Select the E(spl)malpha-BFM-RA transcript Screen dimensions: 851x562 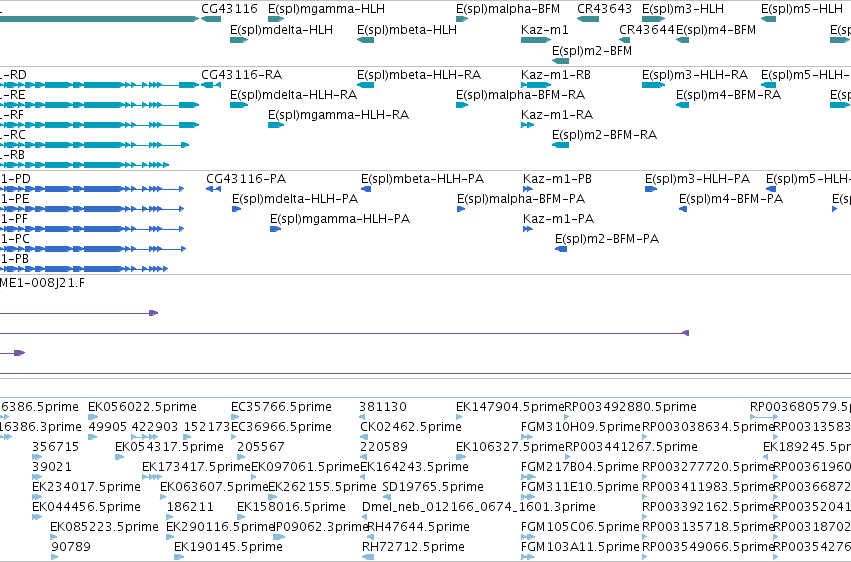(462, 105)
